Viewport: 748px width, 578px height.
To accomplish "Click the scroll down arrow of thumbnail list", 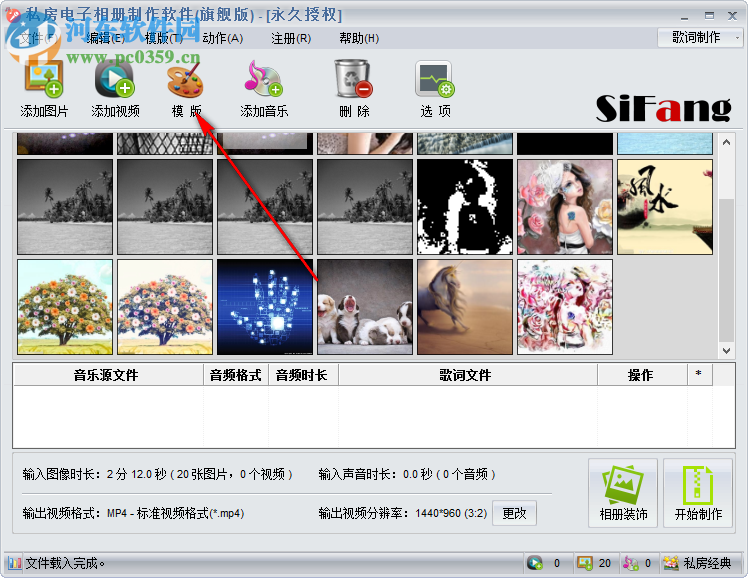I will (x=726, y=351).
